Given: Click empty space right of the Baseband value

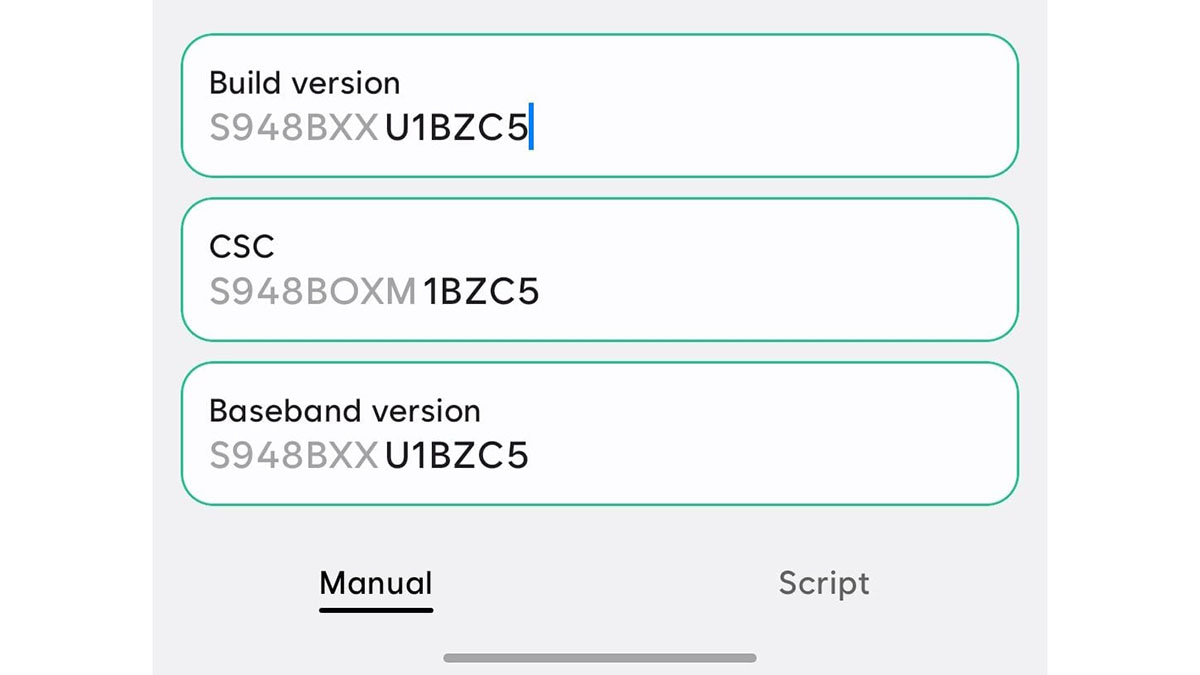Looking at the screenshot, I should [x=780, y=456].
